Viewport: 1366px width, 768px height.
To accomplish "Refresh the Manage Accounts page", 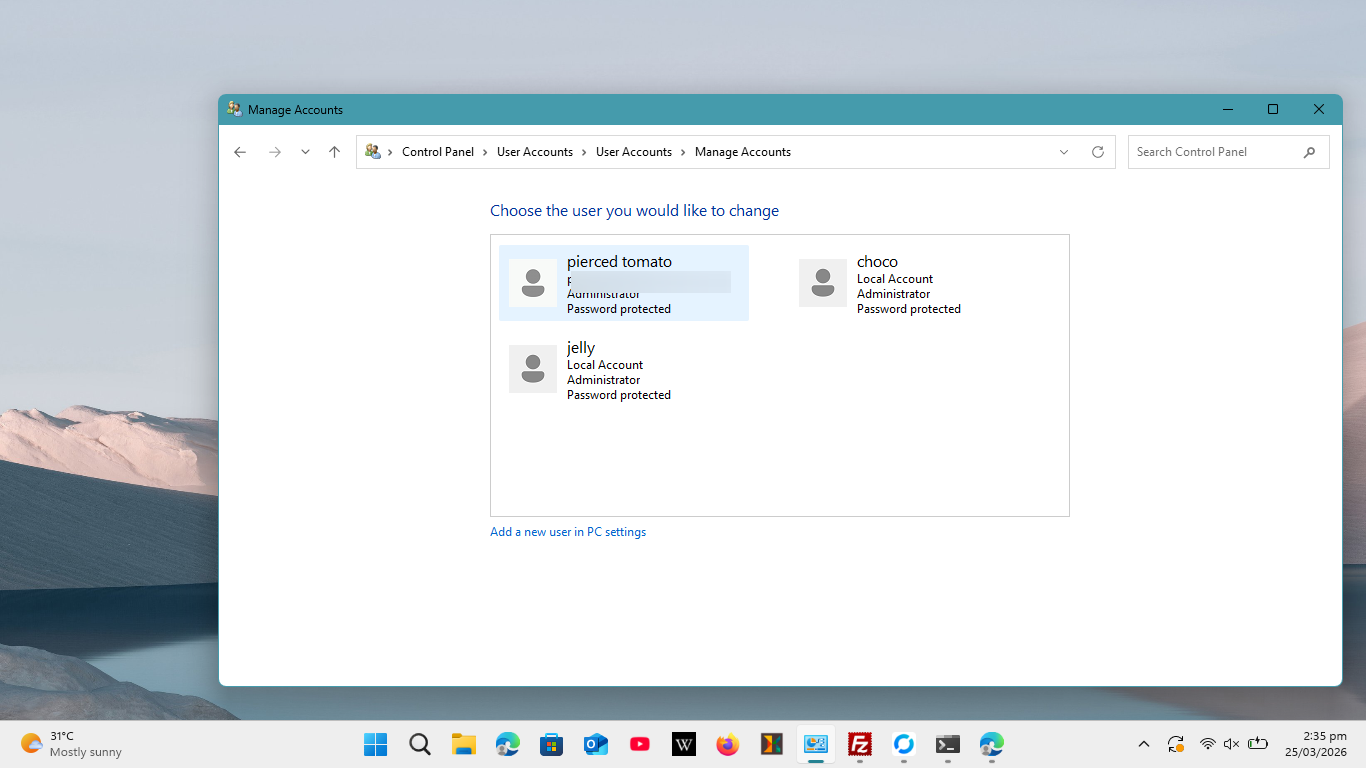I will pyautogui.click(x=1097, y=152).
